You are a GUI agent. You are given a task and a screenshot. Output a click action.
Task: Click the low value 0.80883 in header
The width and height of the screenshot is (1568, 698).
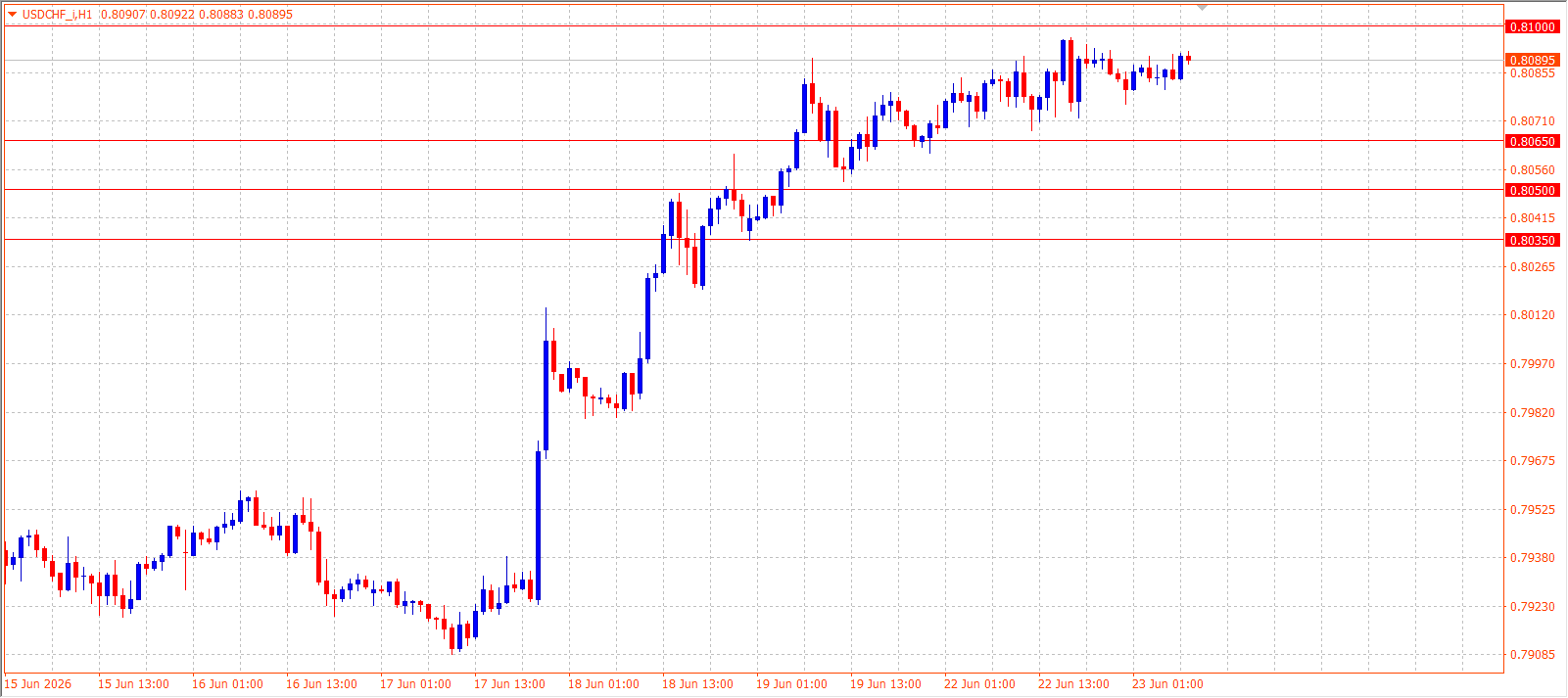coord(221,15)
